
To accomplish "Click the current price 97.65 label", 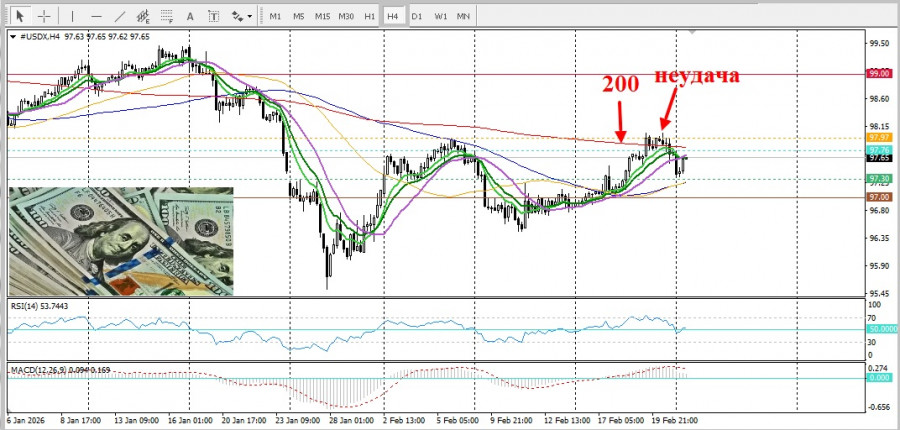I will tap(879, 158).
